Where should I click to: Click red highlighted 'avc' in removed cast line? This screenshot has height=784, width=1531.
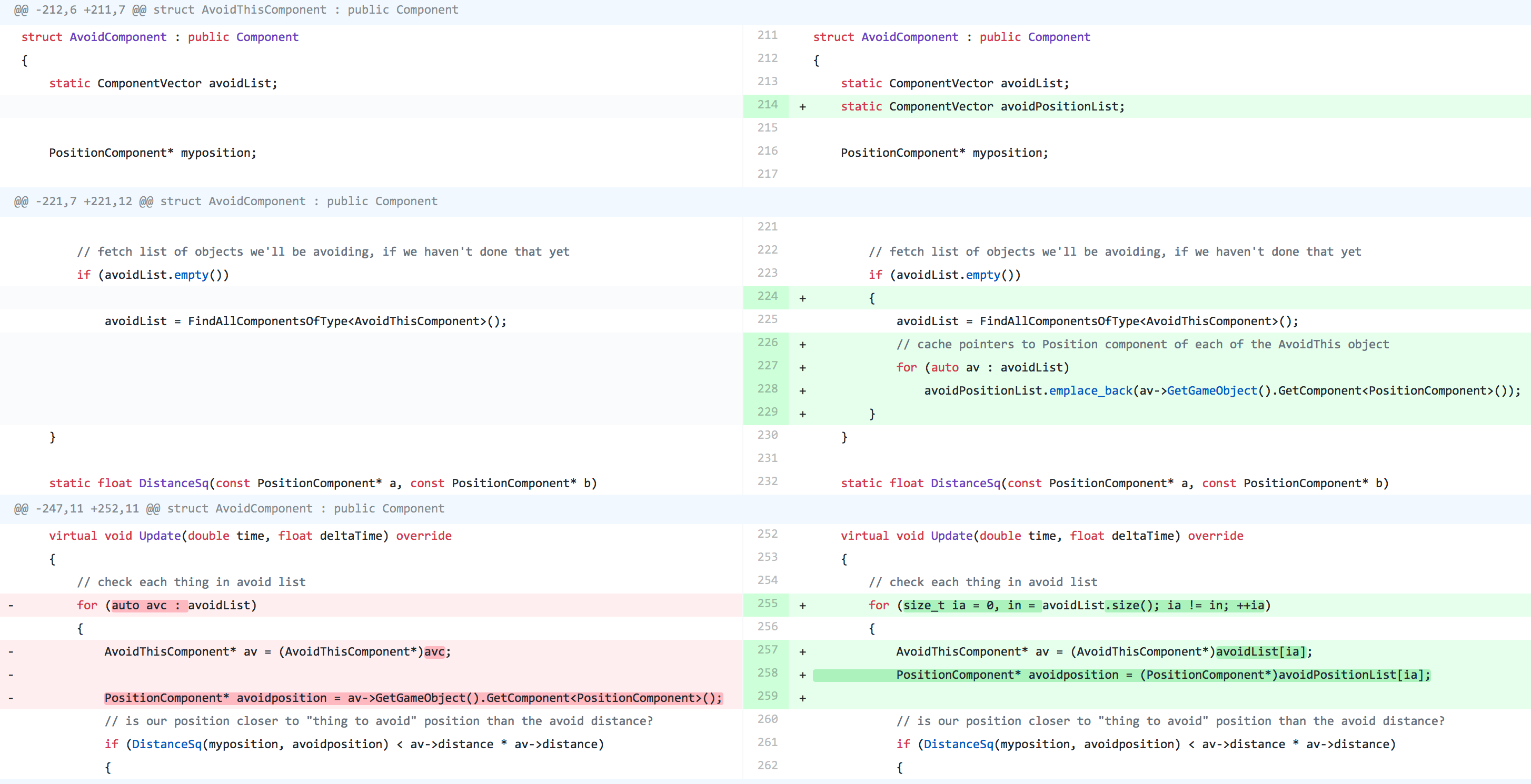point(434,652)
